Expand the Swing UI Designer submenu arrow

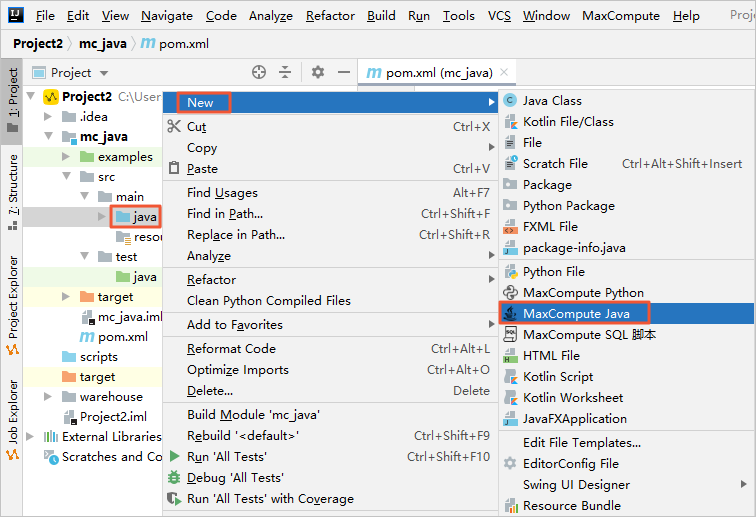click(x=743, y=484)
